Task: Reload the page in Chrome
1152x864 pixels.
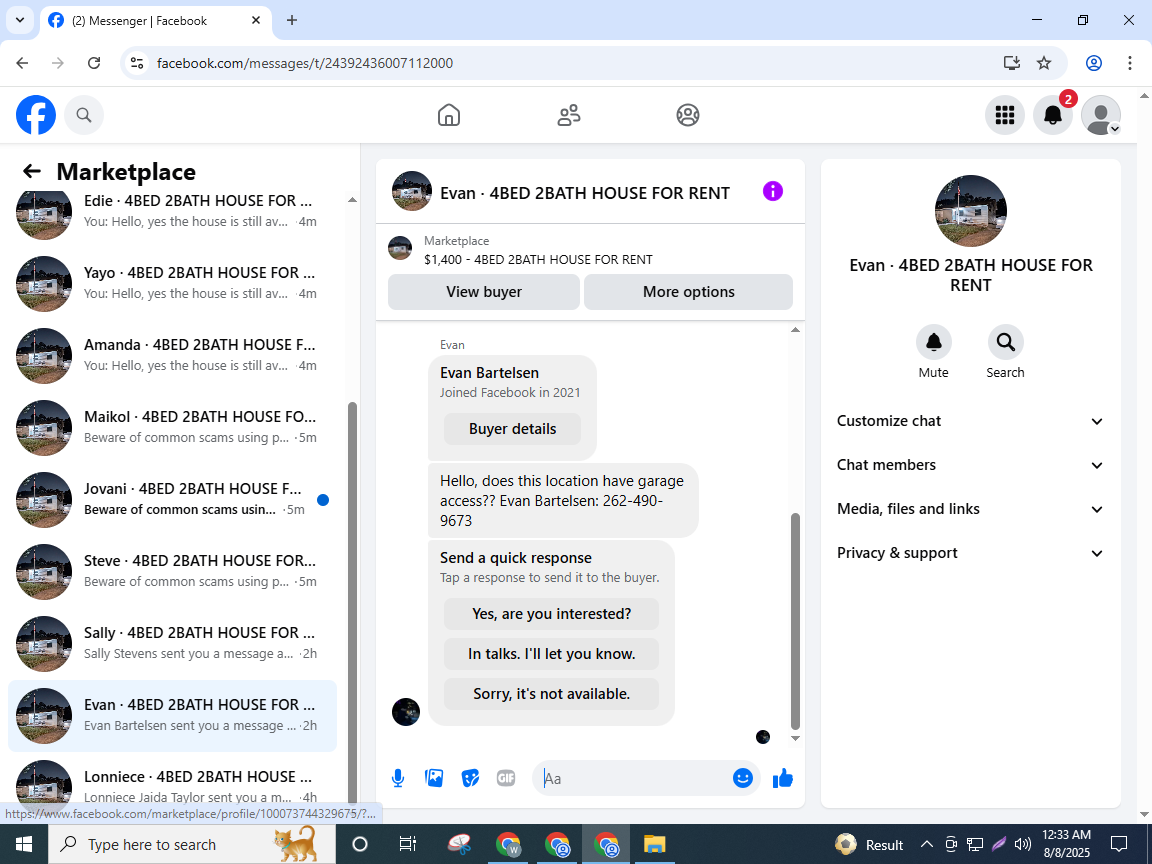Action: coord(94,63)
